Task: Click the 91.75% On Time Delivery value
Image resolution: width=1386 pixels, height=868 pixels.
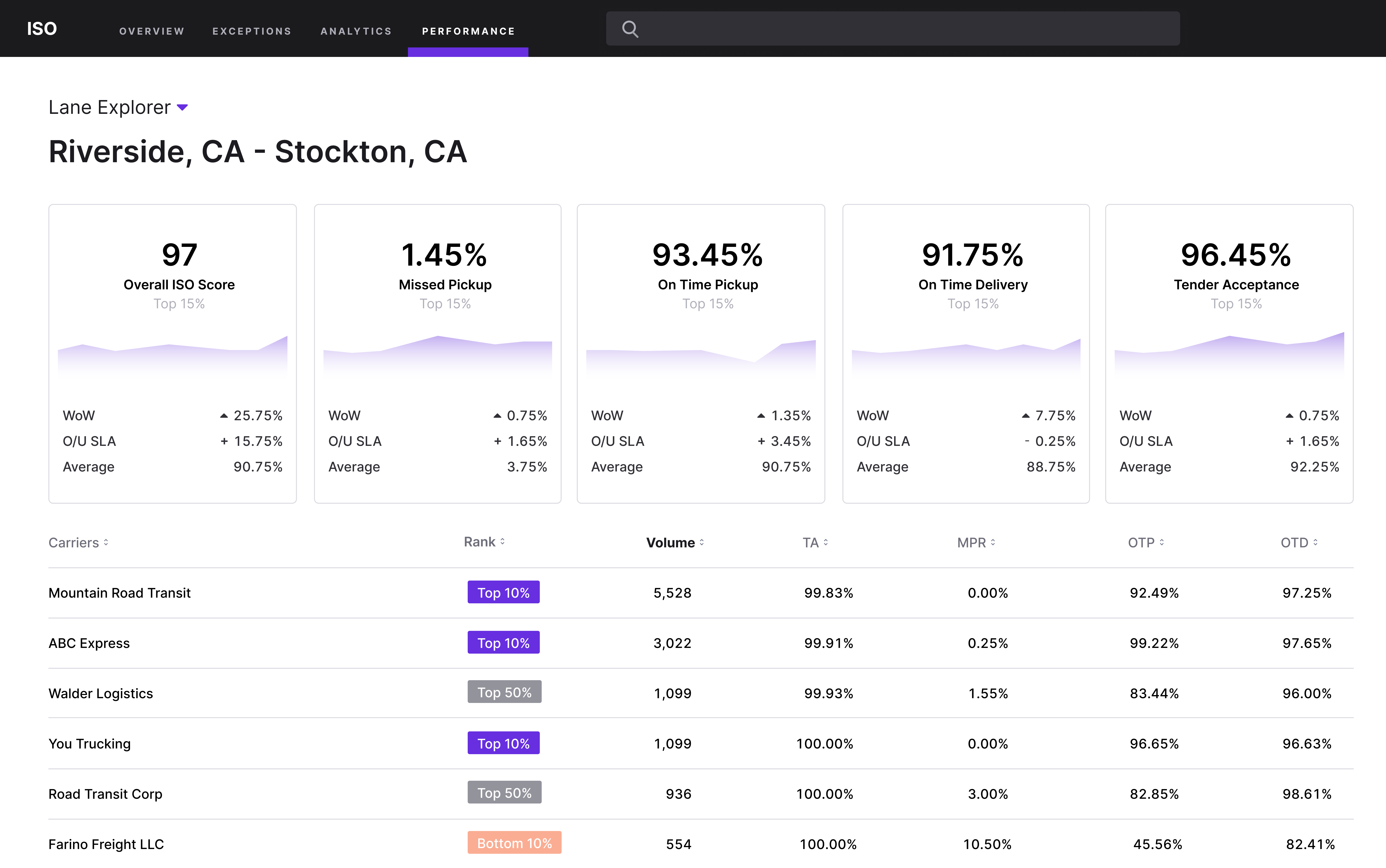Action: pyautogui.click(x=973, y=255)
